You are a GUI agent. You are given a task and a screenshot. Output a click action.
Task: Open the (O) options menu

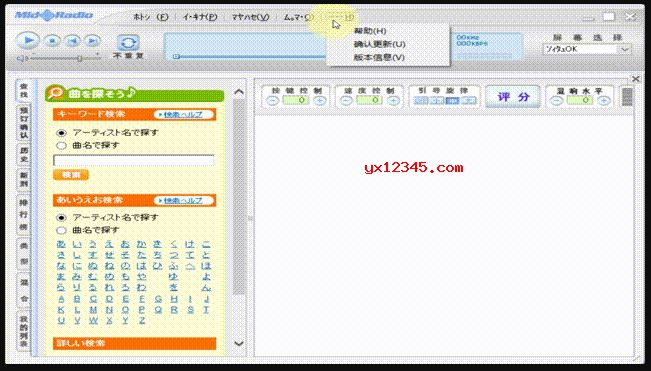(298, 17)
